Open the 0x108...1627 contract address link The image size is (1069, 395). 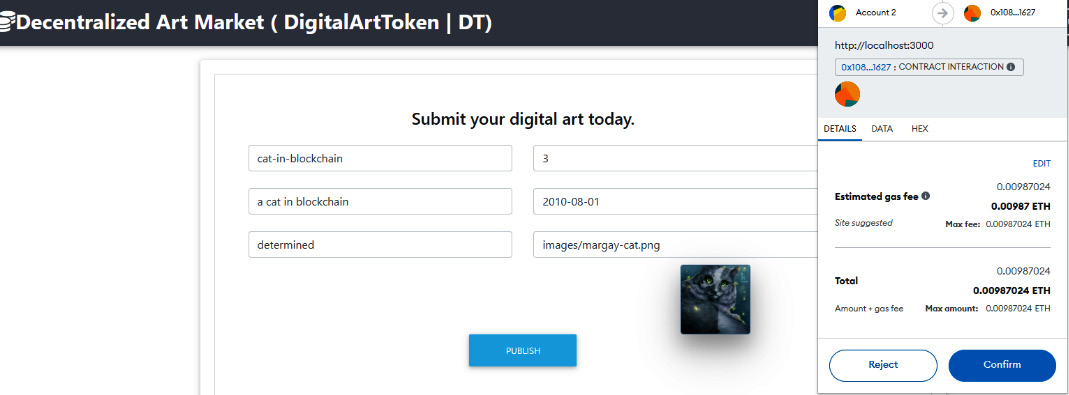(865, 68)
